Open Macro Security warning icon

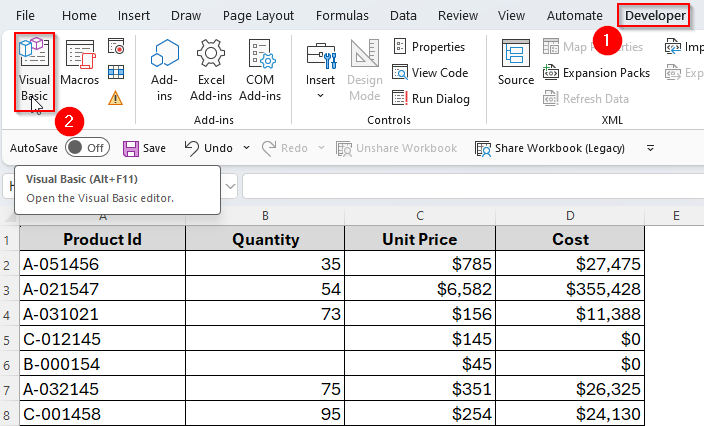coord(115,97)
